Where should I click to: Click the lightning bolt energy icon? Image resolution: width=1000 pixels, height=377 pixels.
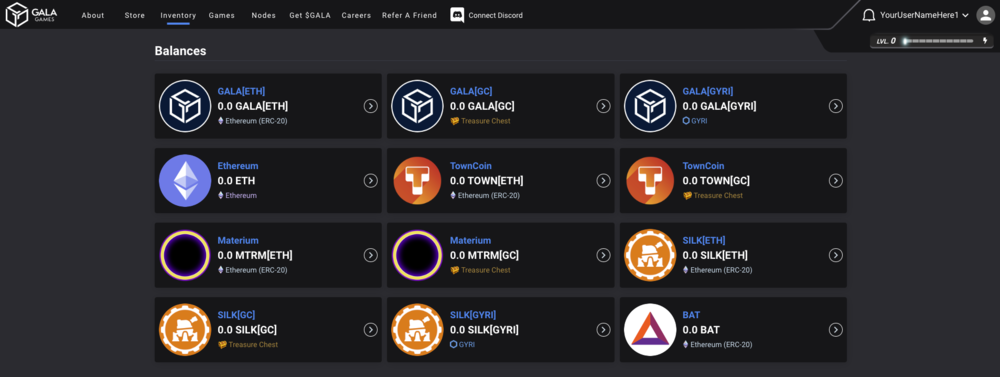985,41
